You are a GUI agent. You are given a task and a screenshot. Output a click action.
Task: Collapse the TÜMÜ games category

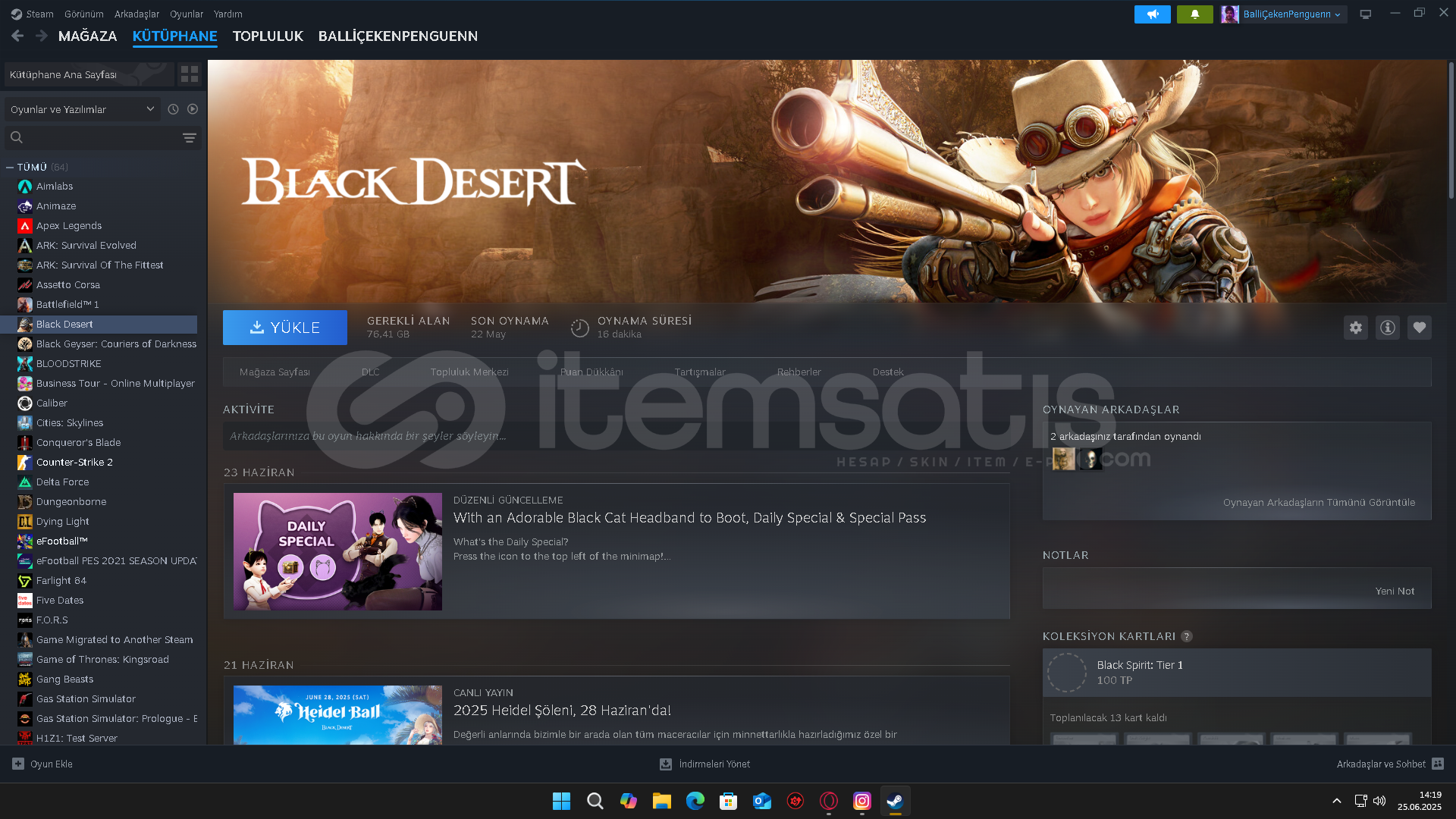pyautogui.click(x=10, y=167)
